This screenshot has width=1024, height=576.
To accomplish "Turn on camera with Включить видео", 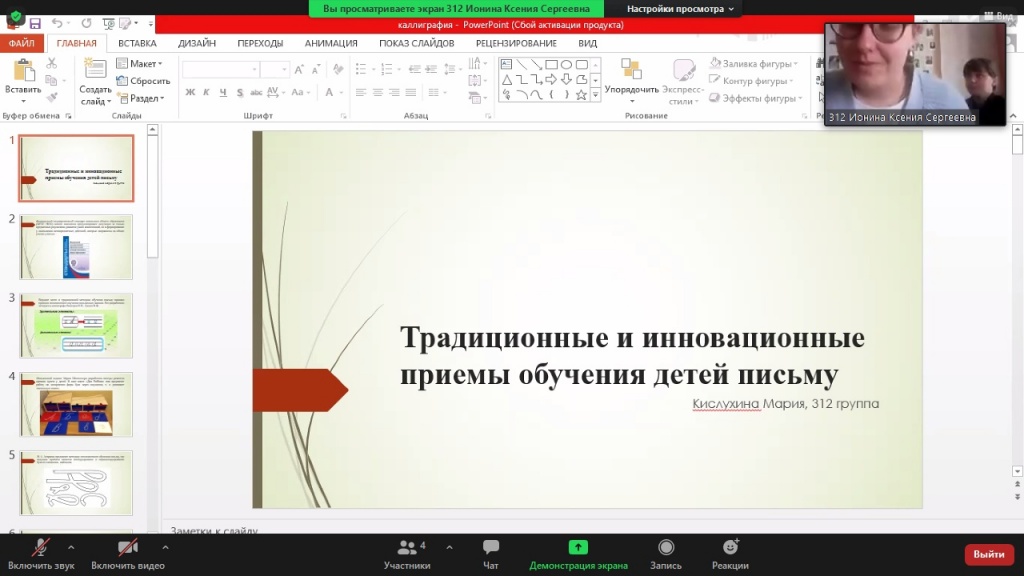I will point(127,548).
